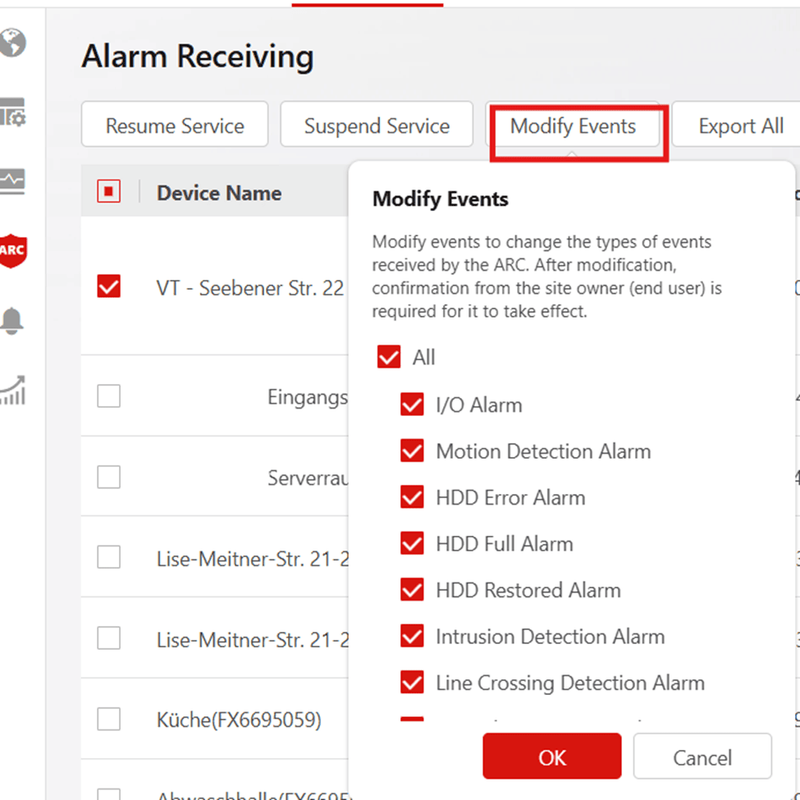Check the Serverrau row checkbox
The width and height of the screenshot is (800, 800).
tap(109, 477)
